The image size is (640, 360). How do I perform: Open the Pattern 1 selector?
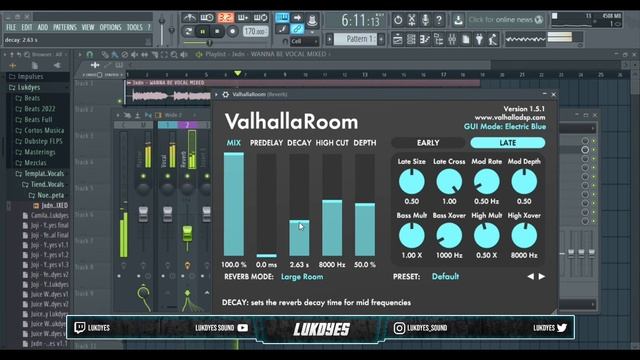(x=355, y=39)
